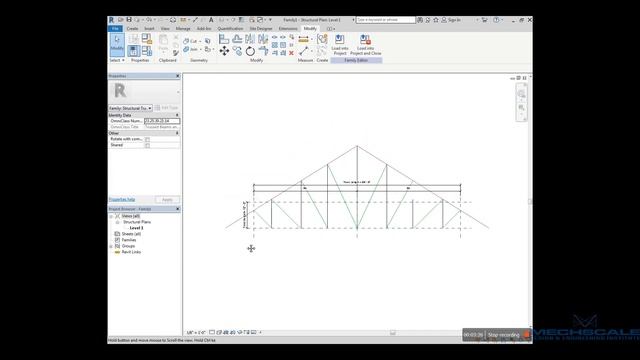
Task: Click the Copy tool icon next to Move
Action: [x=237, y=51]
